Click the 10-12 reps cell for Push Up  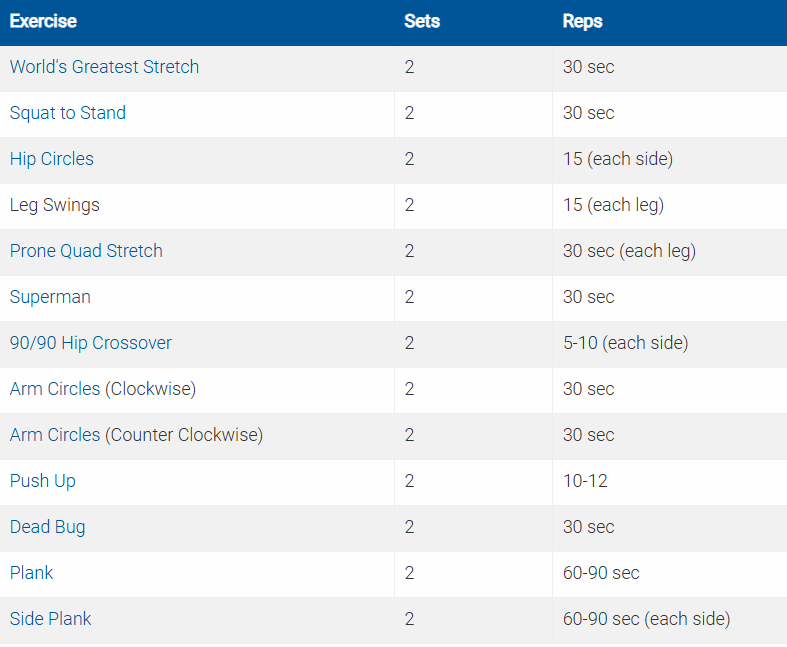(585, 481)
